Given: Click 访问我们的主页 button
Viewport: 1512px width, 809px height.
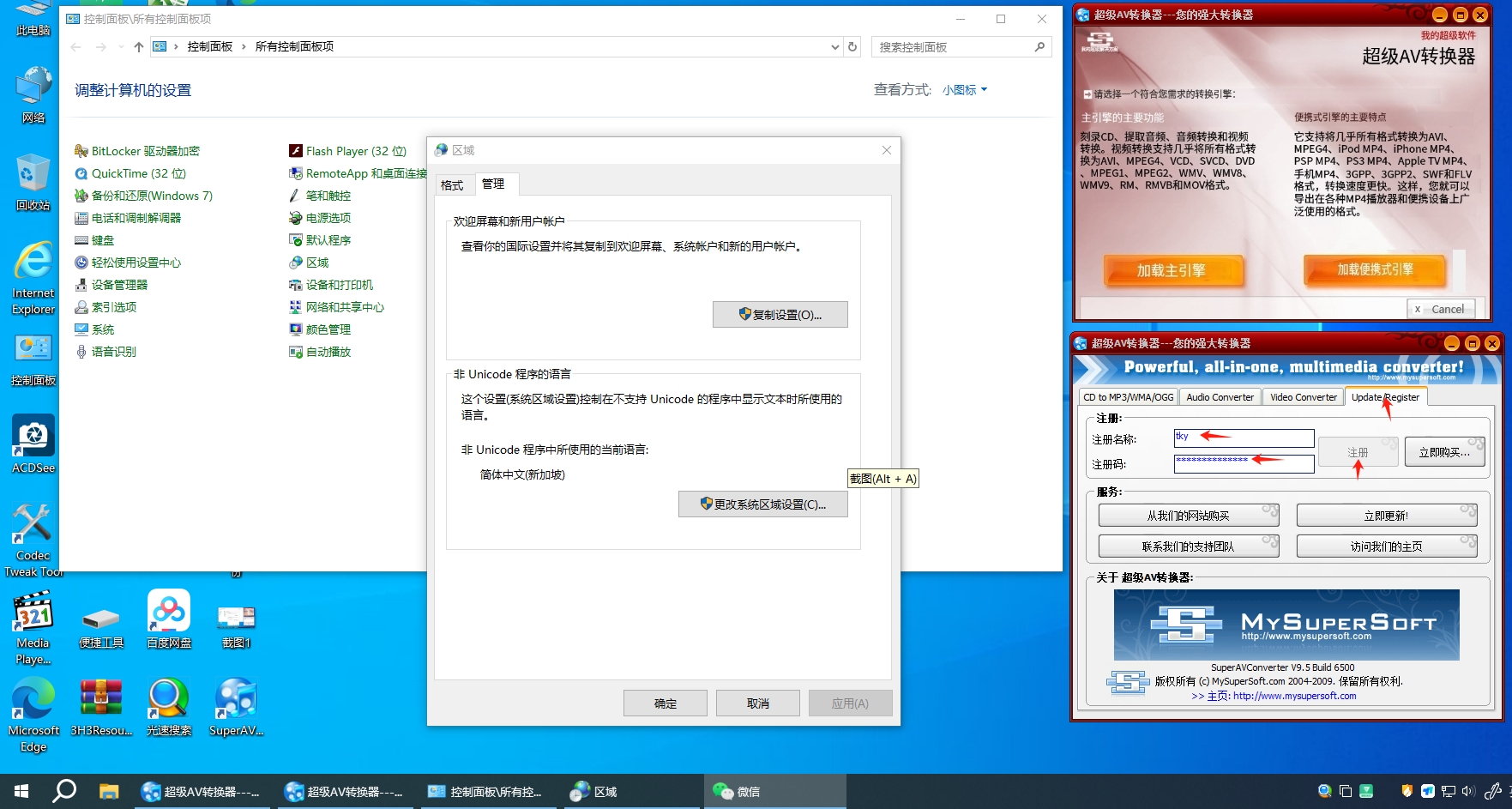Looking at the screenshot, I should (x=1387, y=546).
